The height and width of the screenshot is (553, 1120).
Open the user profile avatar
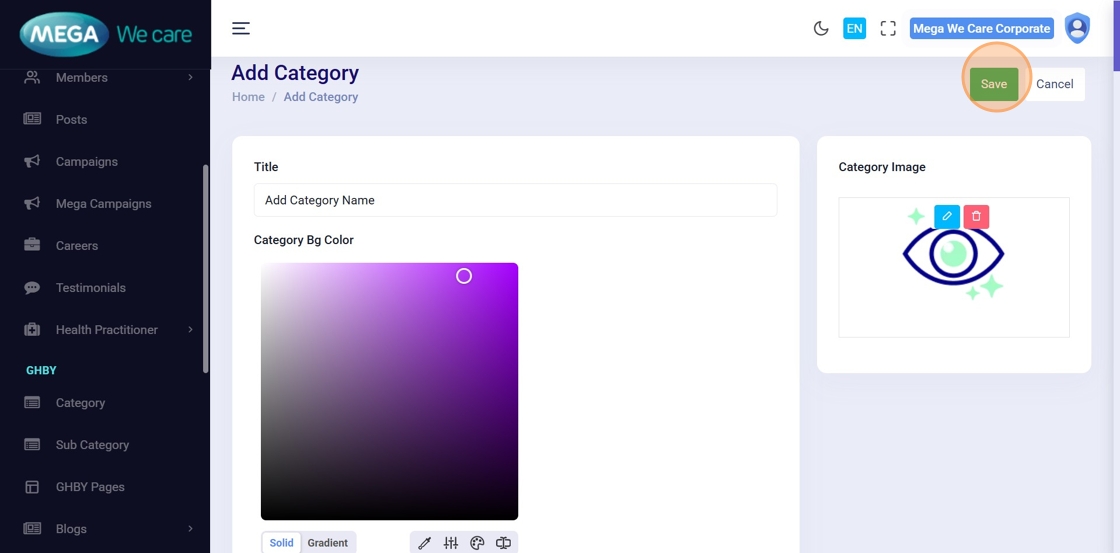pos(1077,28)
